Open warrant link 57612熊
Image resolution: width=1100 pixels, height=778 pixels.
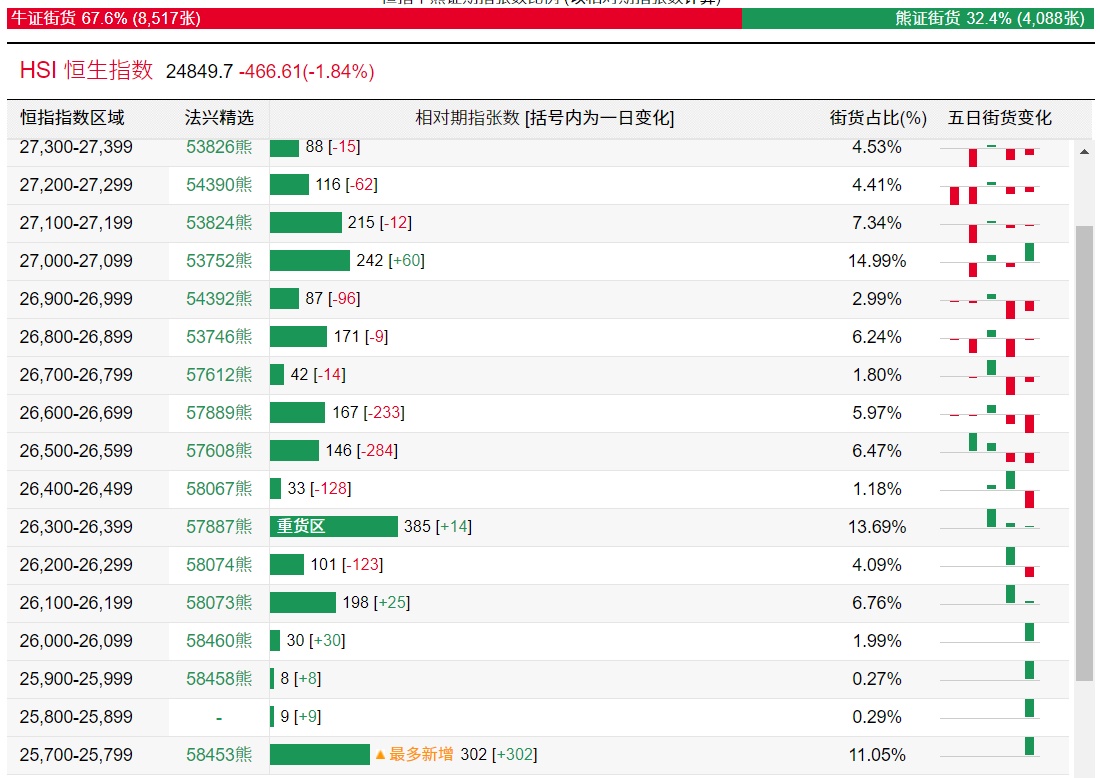(219, 375)
